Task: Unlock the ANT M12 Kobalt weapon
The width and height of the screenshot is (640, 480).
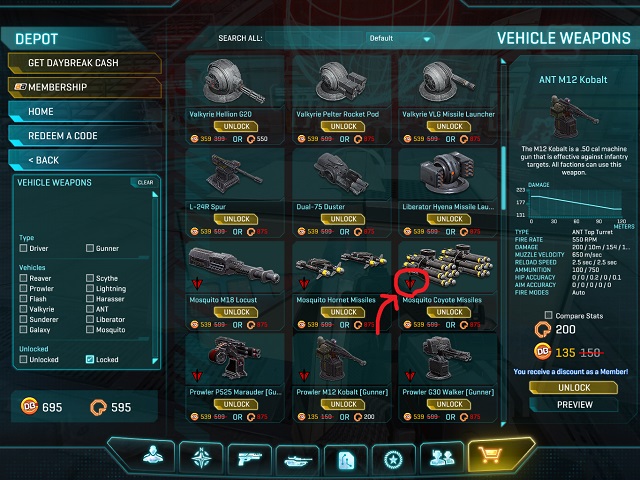Action: tap(573, 387)
